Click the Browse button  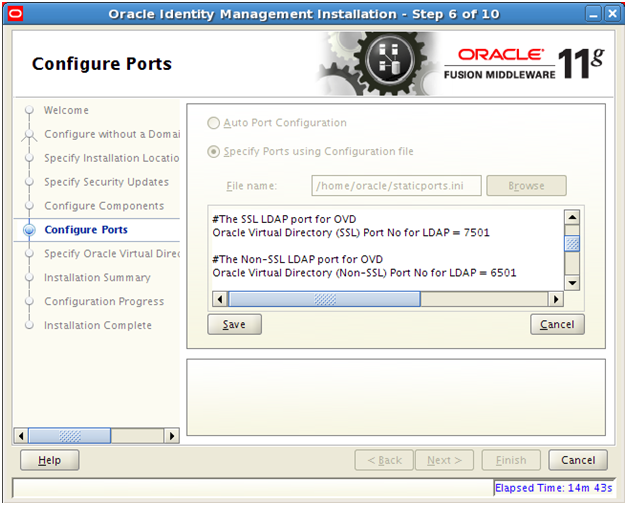point(526,186)
